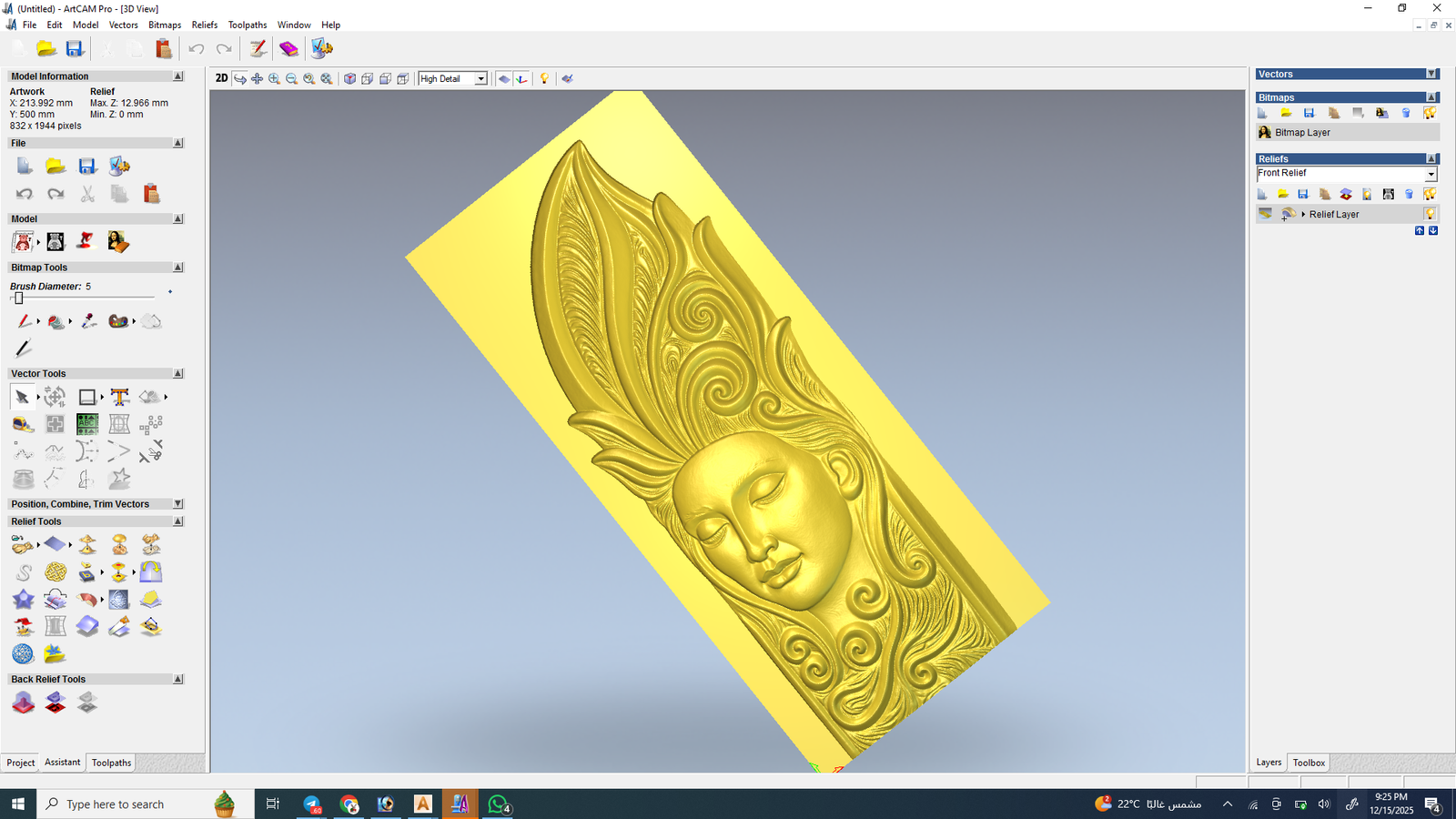Open the Lights and Material lamp icon

[x=544, y=79]
